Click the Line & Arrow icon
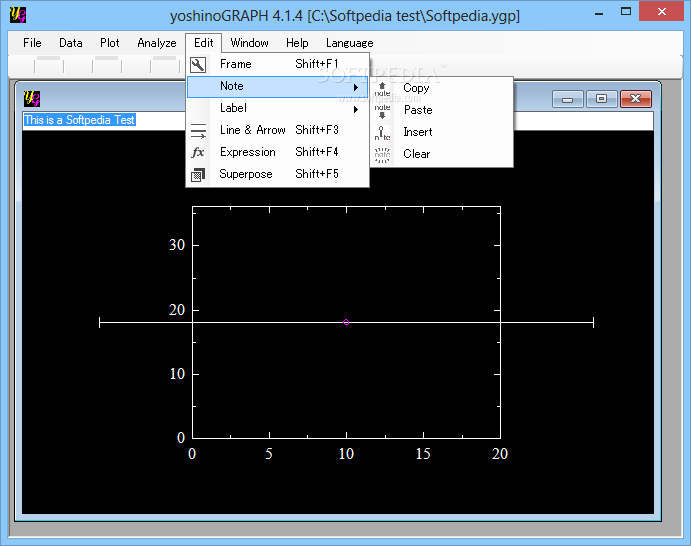Screen dimensions: 691x546 198,131
